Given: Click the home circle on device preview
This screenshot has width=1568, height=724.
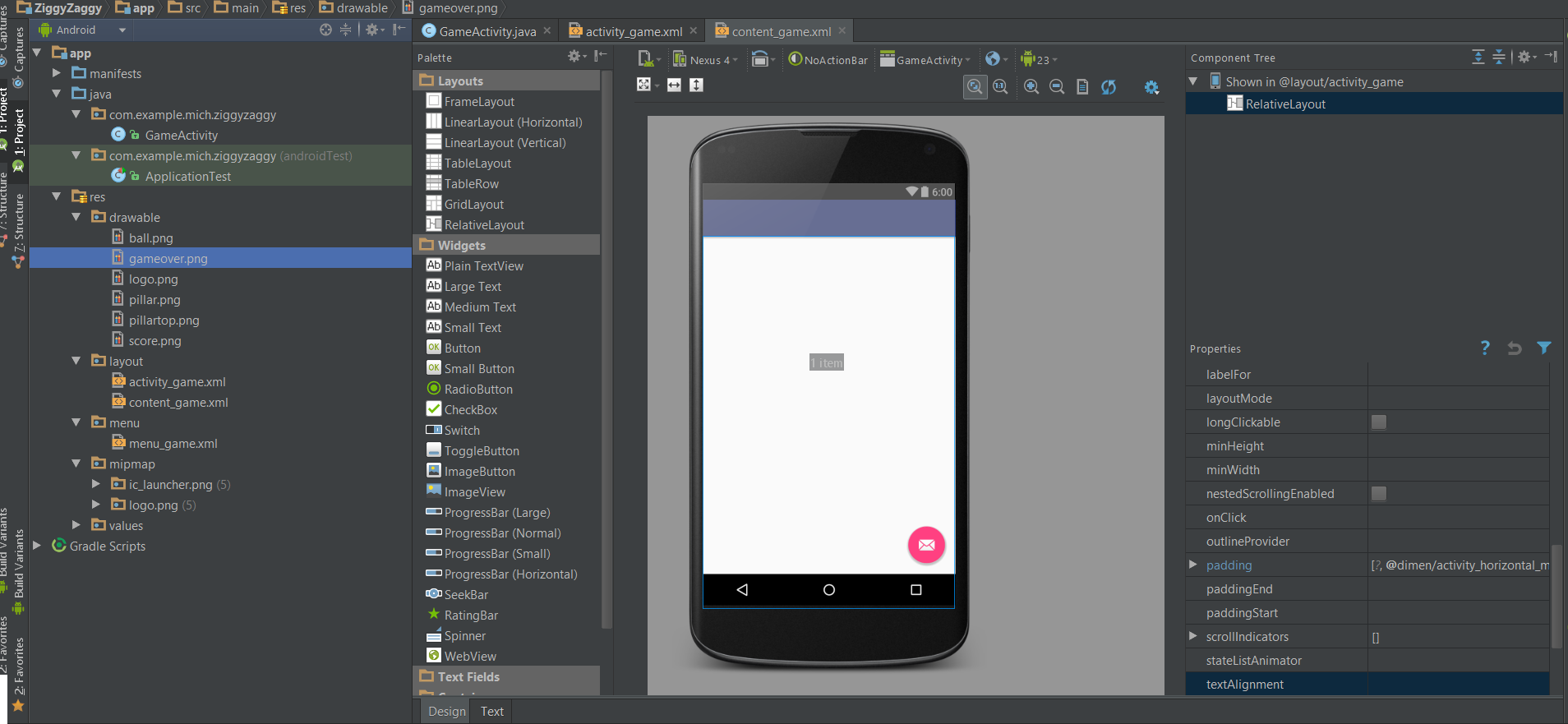Looking at the screenshot, I should point(828,590).
